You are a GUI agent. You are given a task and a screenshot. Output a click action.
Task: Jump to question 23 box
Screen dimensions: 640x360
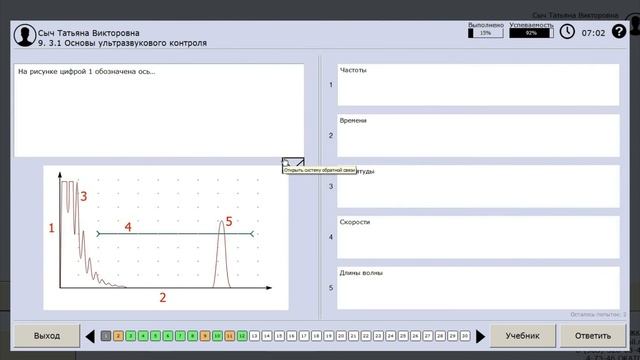point(378,336)
